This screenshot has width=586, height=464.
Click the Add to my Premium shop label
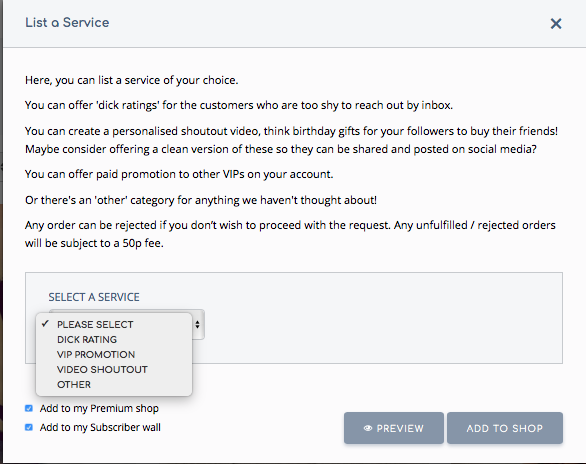coord(99,408)
